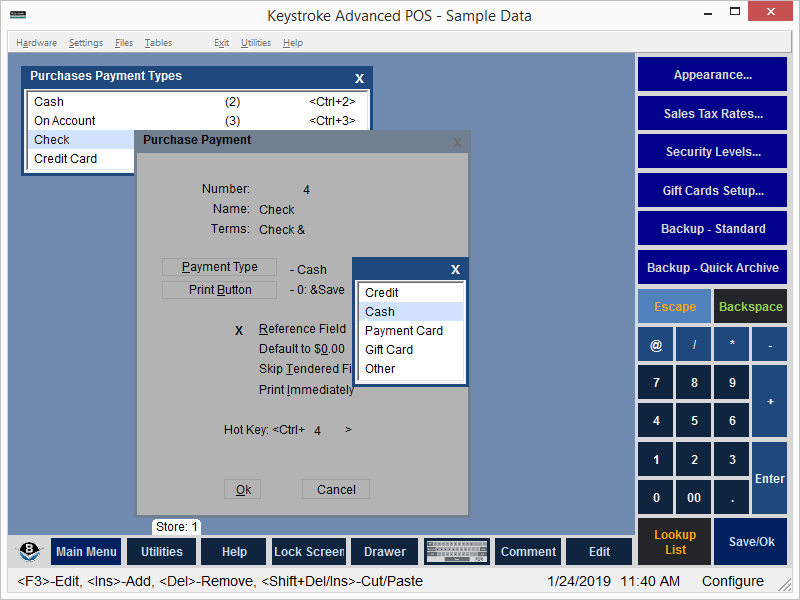Open the Tables menu
Image resolution: width=800 pixels, height=600 pixels.
click(158, 43)
